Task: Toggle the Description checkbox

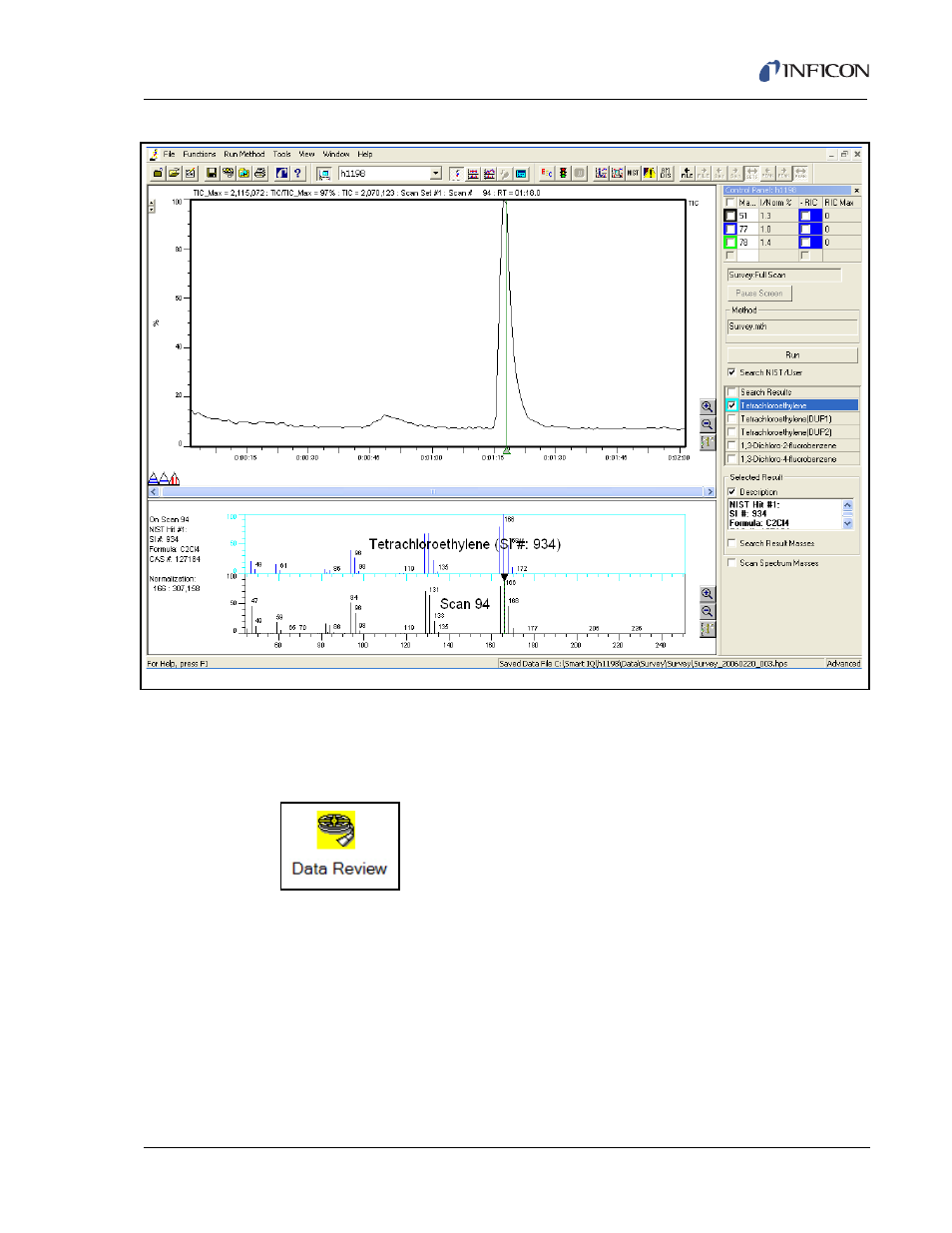Action: click(x=731, y=492)
